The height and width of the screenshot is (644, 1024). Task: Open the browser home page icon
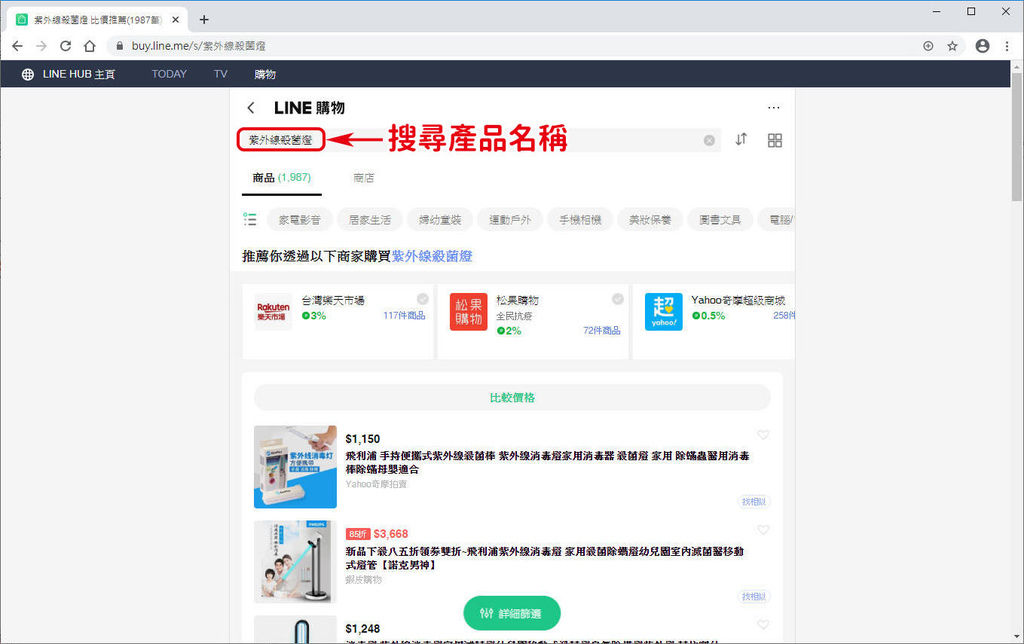coord(89,46)
